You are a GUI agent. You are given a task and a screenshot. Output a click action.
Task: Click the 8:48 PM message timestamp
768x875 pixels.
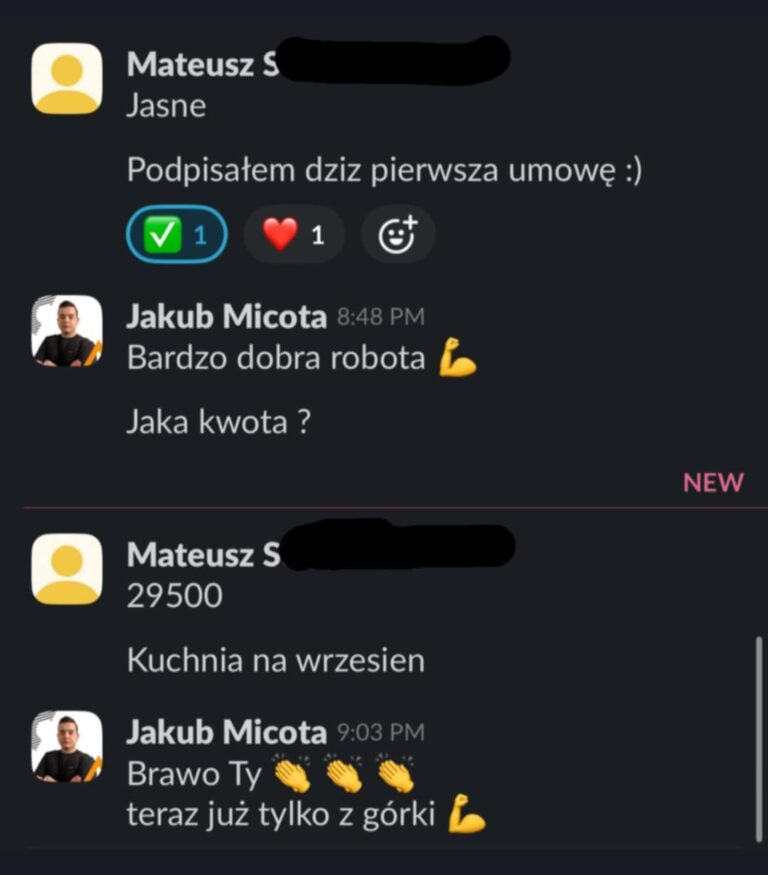tap(381, 317)
